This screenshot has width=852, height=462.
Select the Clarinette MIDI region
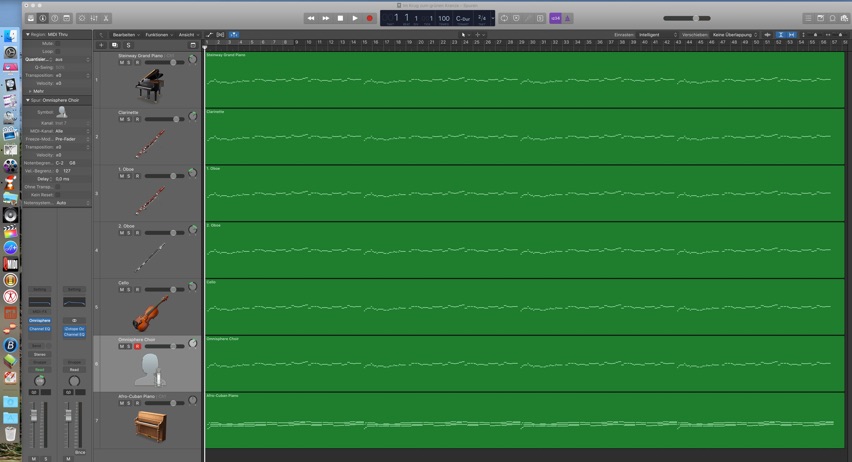pyautogui.click(x=524, y=136)
